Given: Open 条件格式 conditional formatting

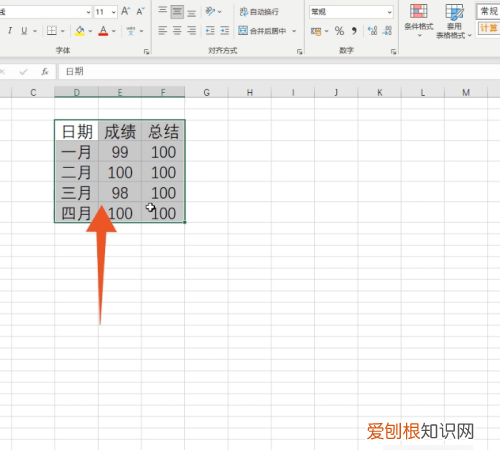Looking at the screenshot, I should click(419, 20).
